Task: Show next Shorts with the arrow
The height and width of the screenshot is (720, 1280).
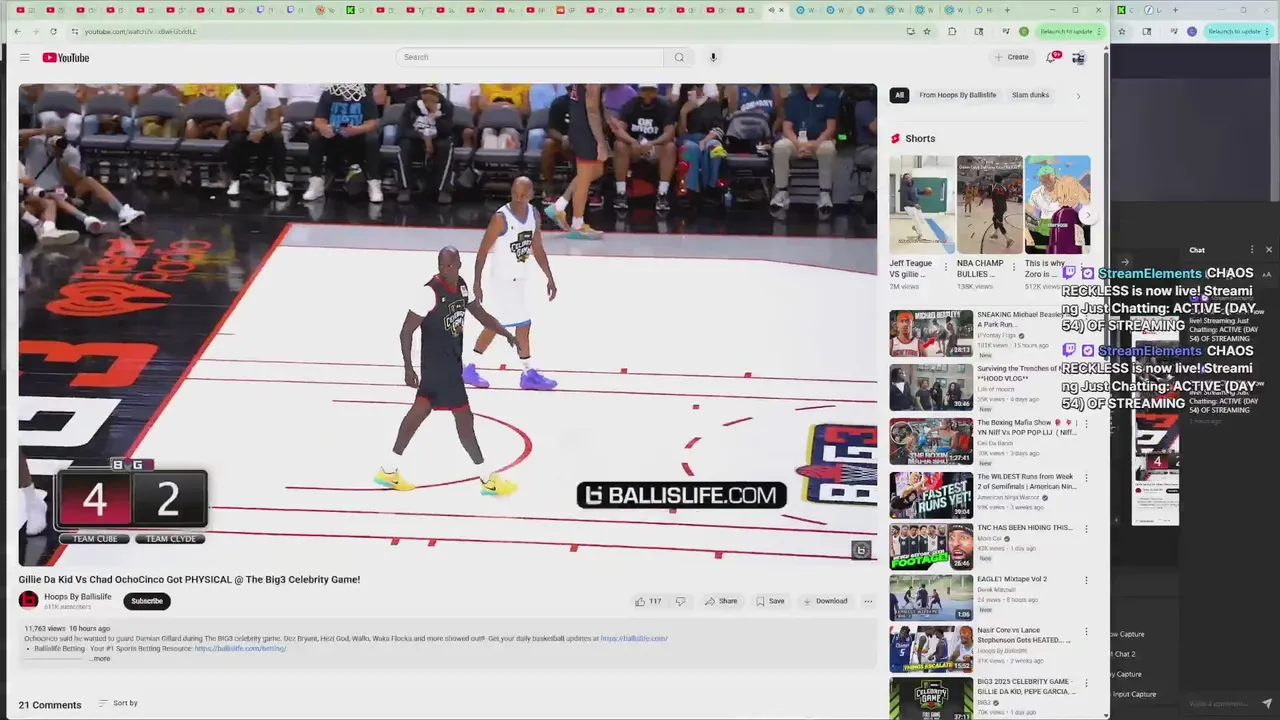Action: coord(1087,215)
